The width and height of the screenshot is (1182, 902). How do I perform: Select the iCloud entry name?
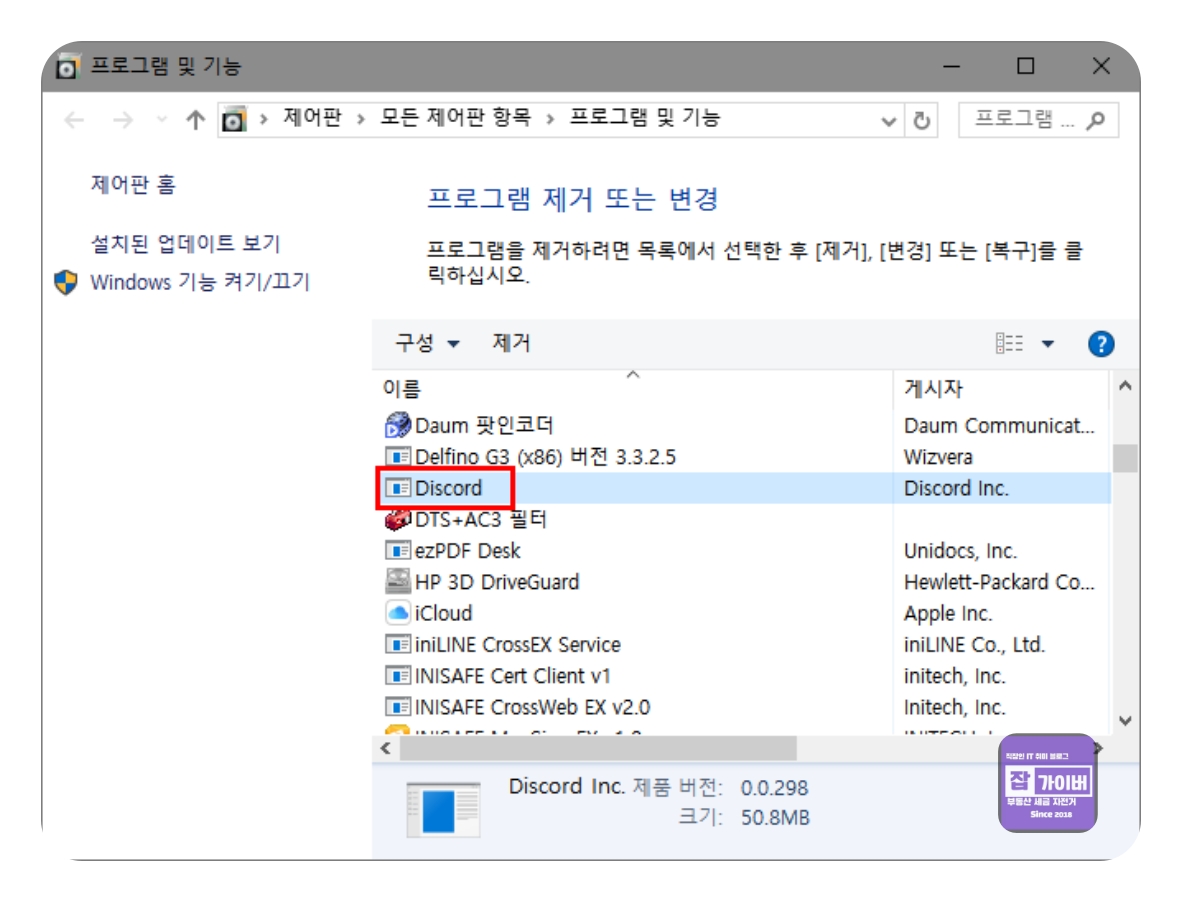443,613
